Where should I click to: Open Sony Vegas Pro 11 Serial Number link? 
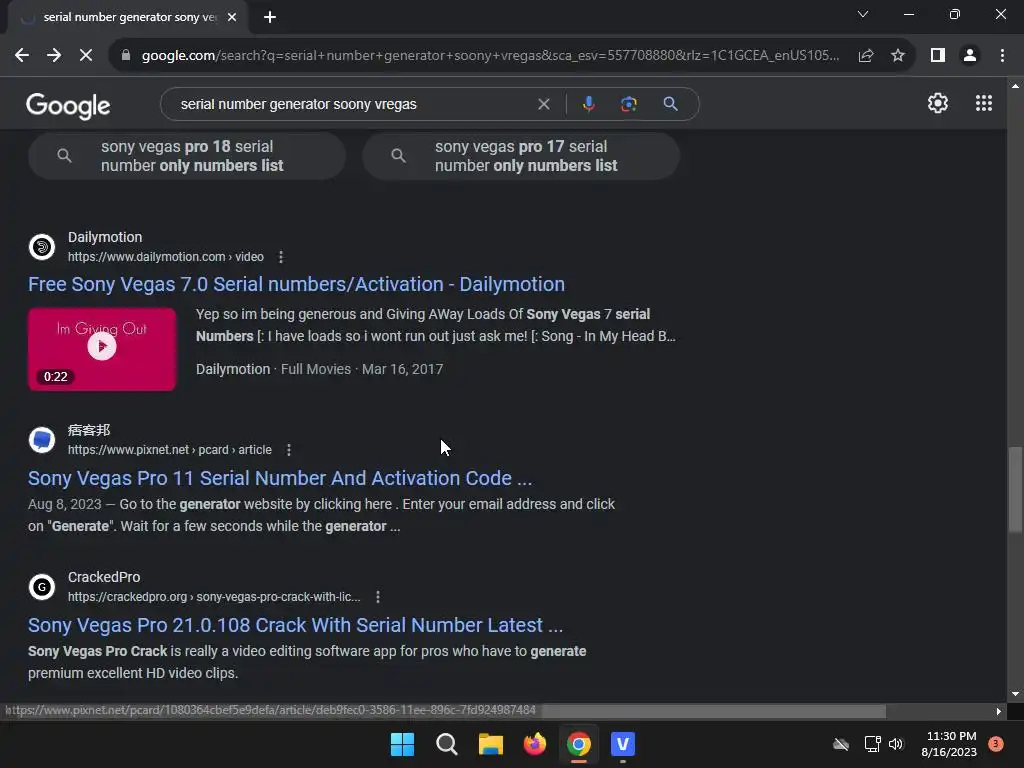pos(280,478)
